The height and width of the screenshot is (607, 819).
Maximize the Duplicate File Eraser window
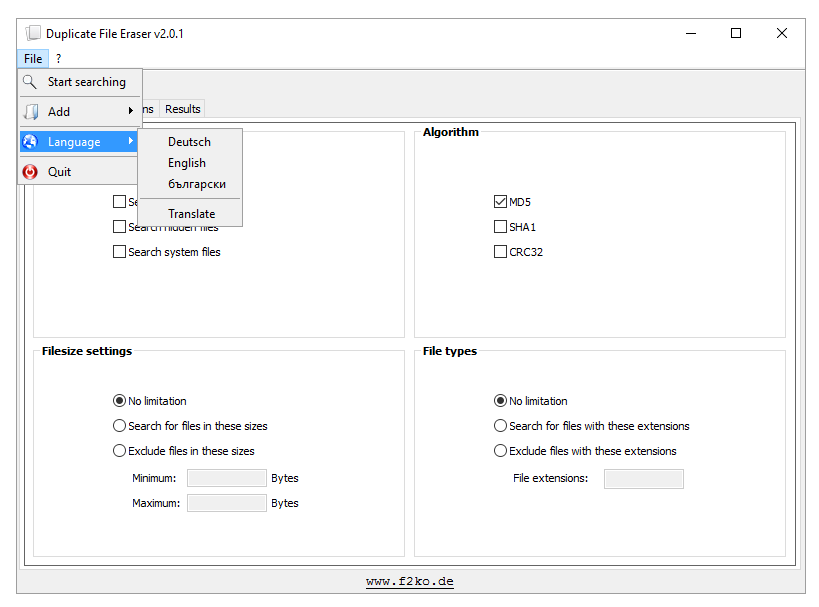point(736,33)
